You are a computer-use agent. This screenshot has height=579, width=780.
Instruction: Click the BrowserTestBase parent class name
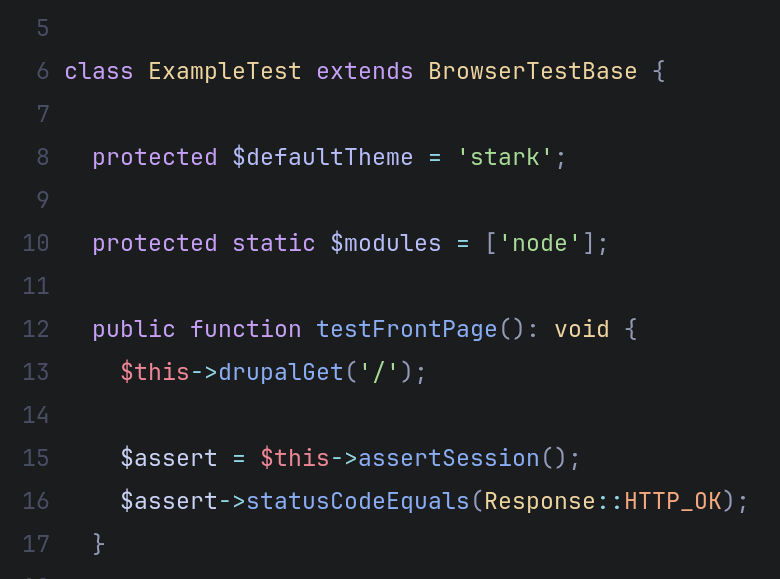click(532, 72)
